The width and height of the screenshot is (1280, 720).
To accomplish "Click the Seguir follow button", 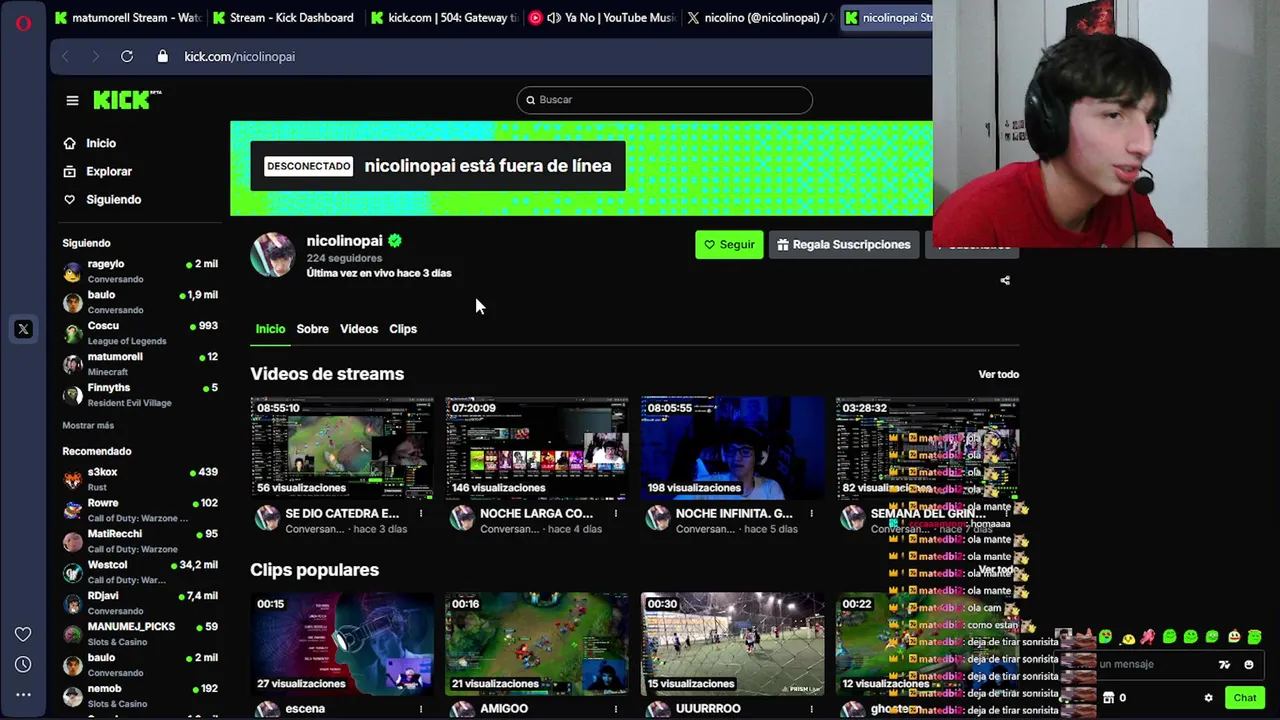I will point(729,244).
